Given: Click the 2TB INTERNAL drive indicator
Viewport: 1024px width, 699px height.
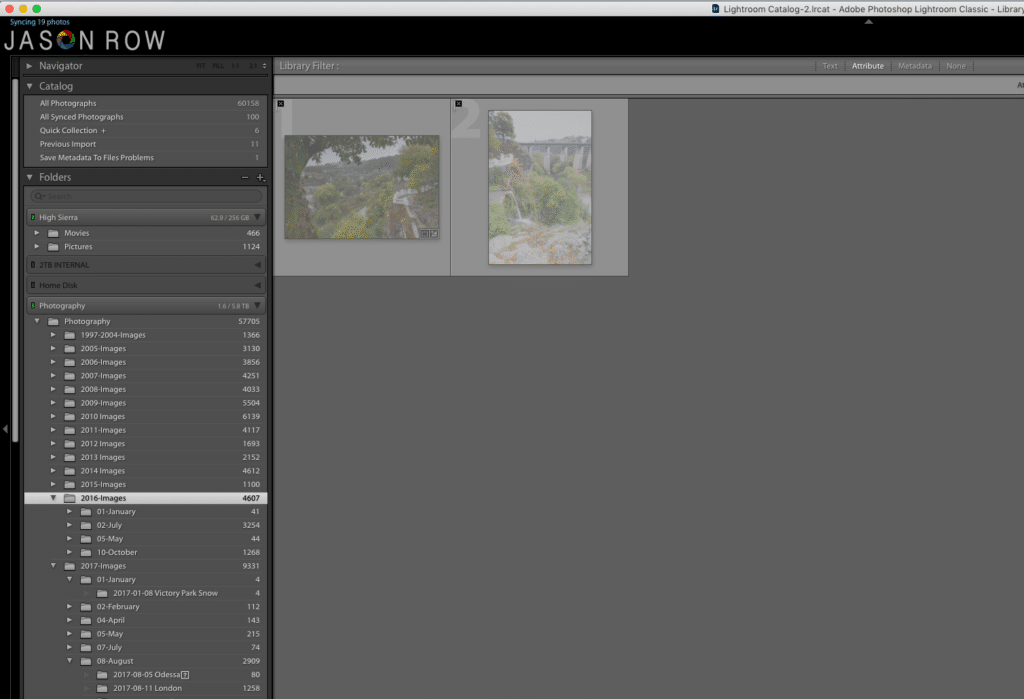Looking at the screenshot, I should (33, 265).
